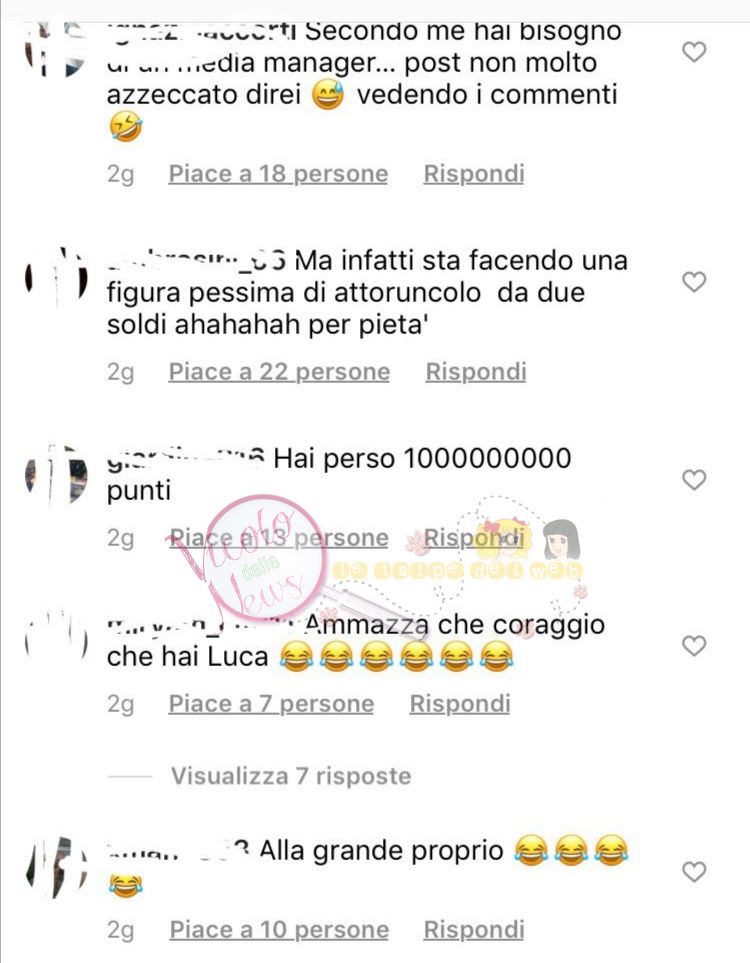Reply to the 'media manager' comment
This screenshot has height=963, width=750.
click(x=474, y=174)
